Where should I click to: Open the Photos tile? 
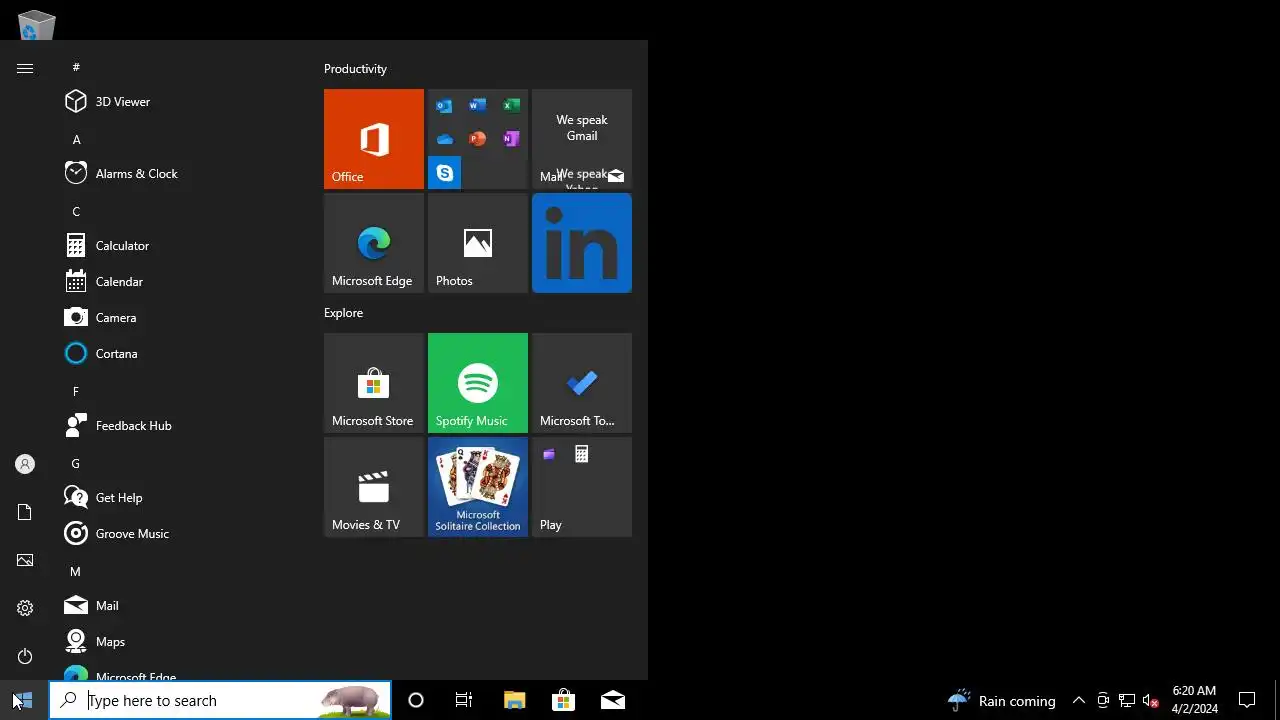tap(478, 243)
